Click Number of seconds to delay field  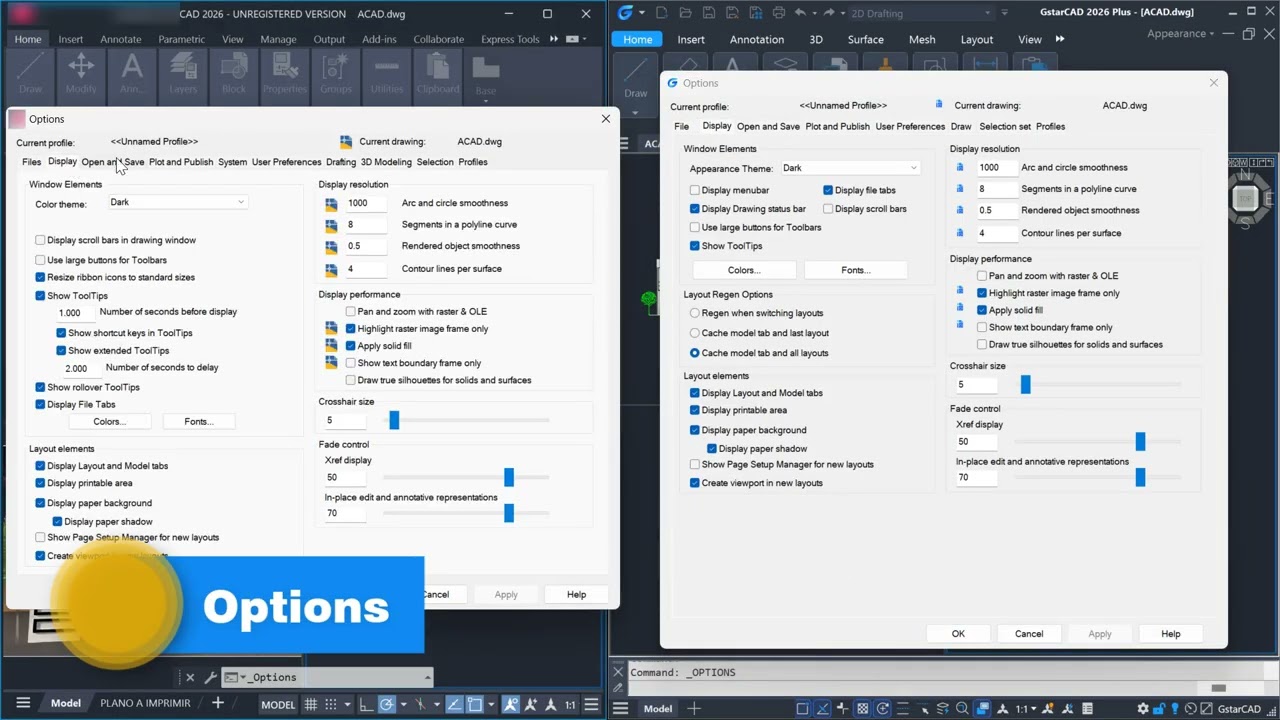tap(80, 368)
